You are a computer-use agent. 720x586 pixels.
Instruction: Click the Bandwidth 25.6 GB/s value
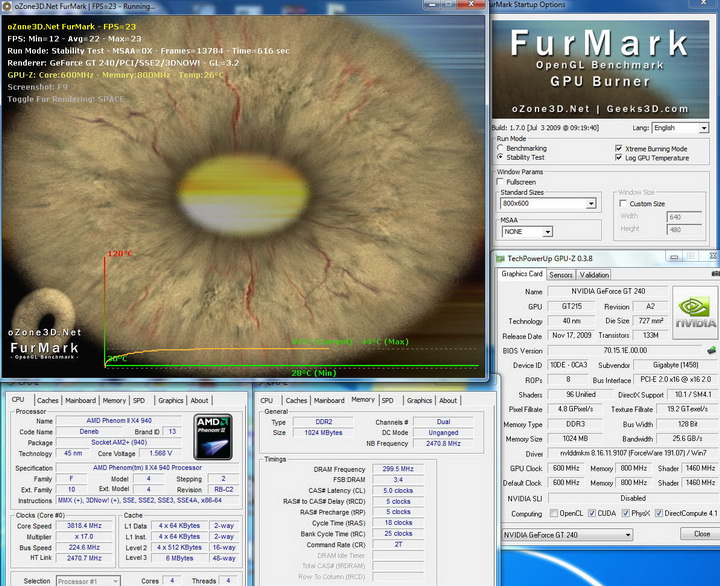coord(687,439)
